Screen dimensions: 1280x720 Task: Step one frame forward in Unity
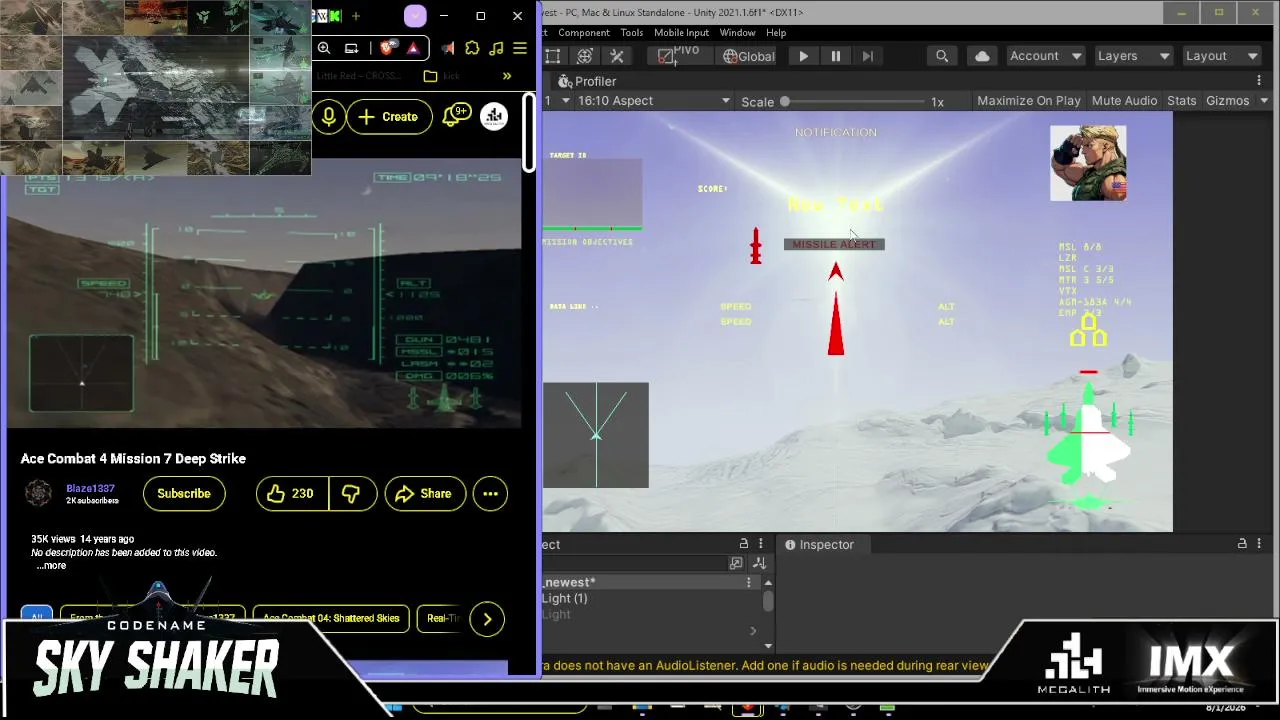coord(868,56)
